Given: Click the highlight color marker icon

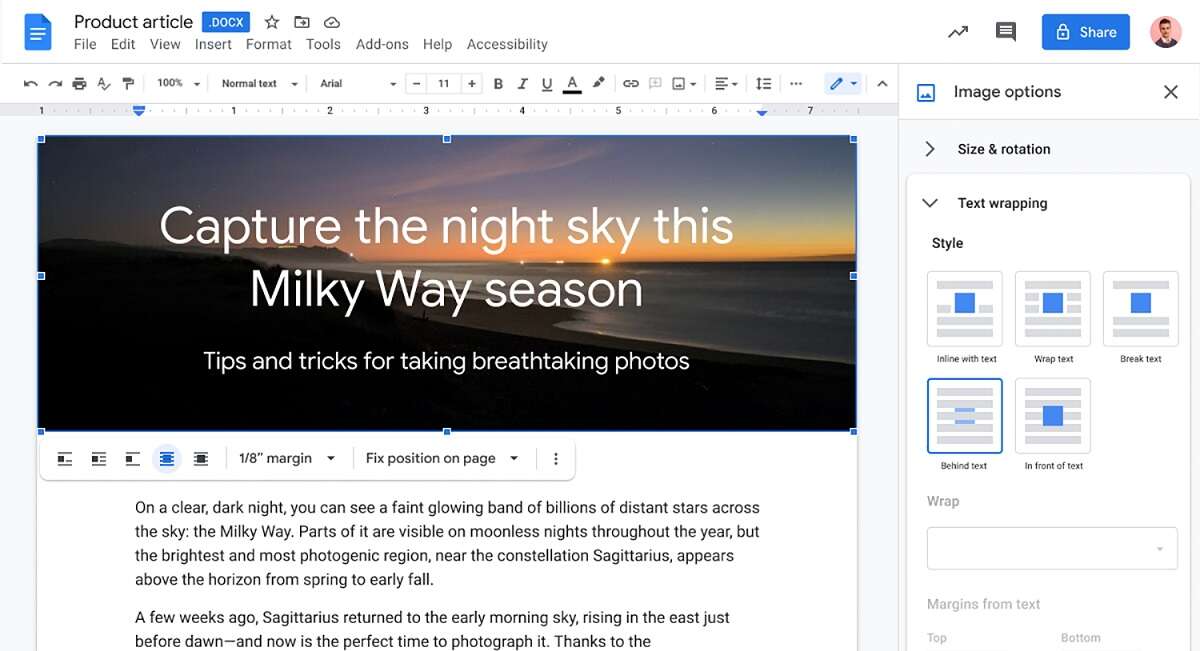Looking at the screenshot, I should point(598,84).
